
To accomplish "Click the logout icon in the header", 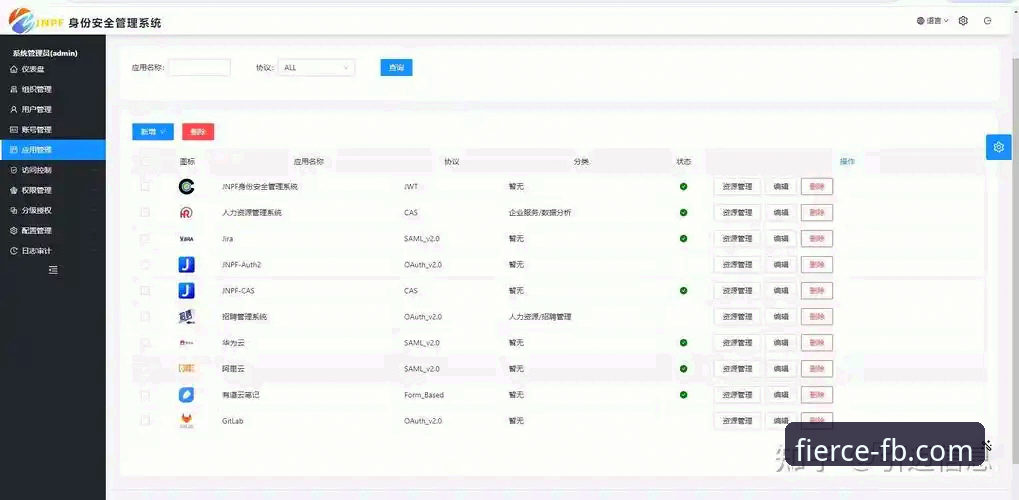I will tap(988, 21).
